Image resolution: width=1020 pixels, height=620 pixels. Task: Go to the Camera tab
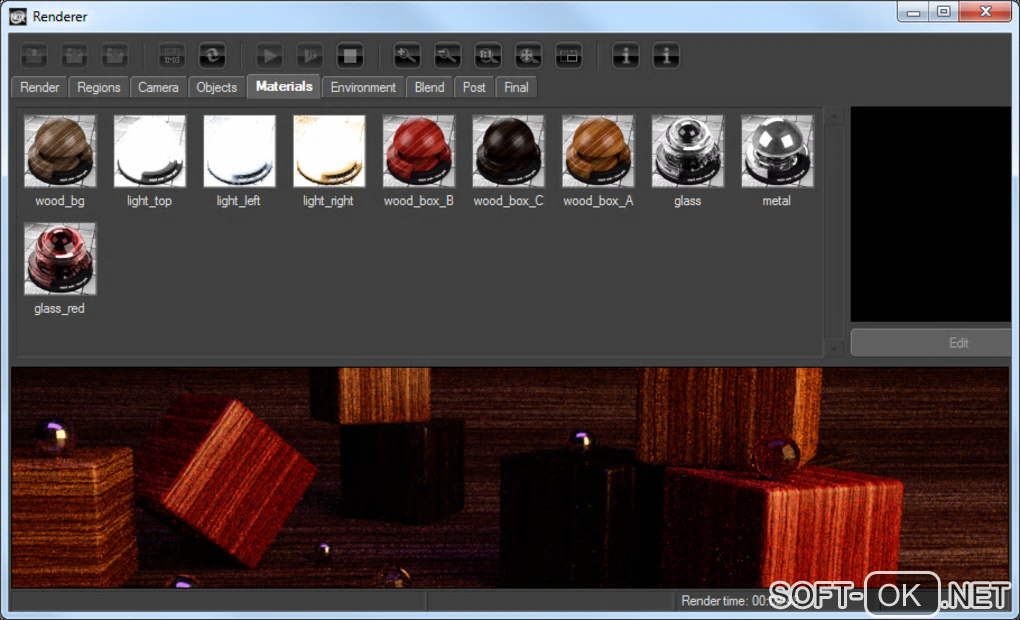point(158,88)
